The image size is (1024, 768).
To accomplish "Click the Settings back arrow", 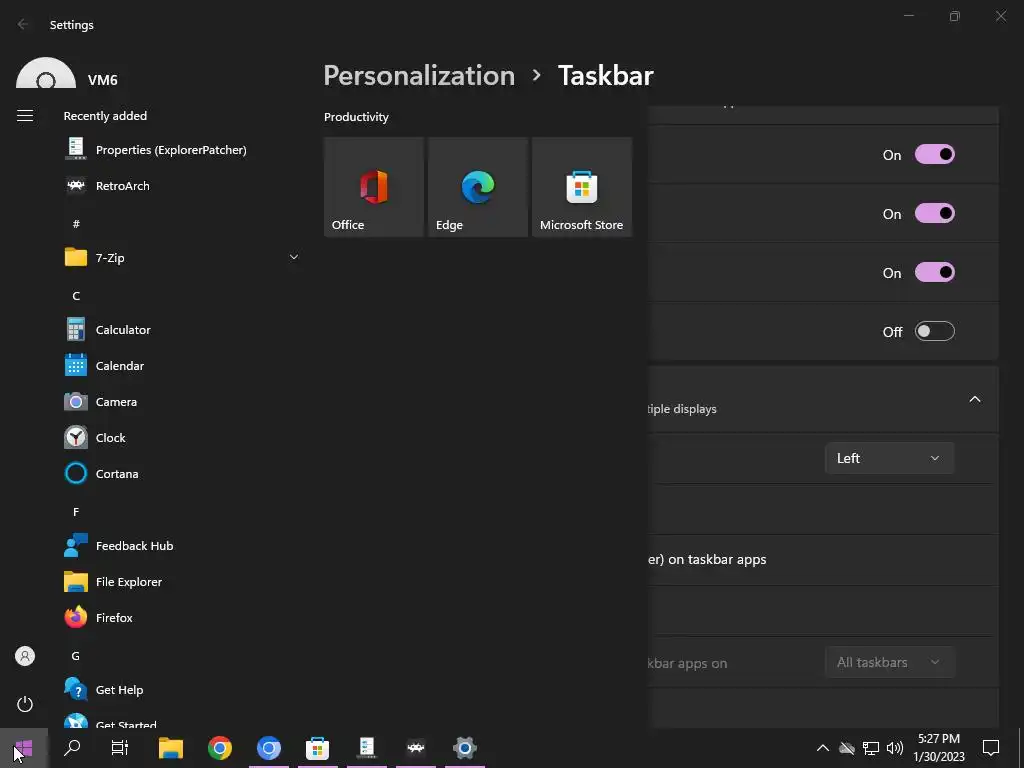I will 23,24.
